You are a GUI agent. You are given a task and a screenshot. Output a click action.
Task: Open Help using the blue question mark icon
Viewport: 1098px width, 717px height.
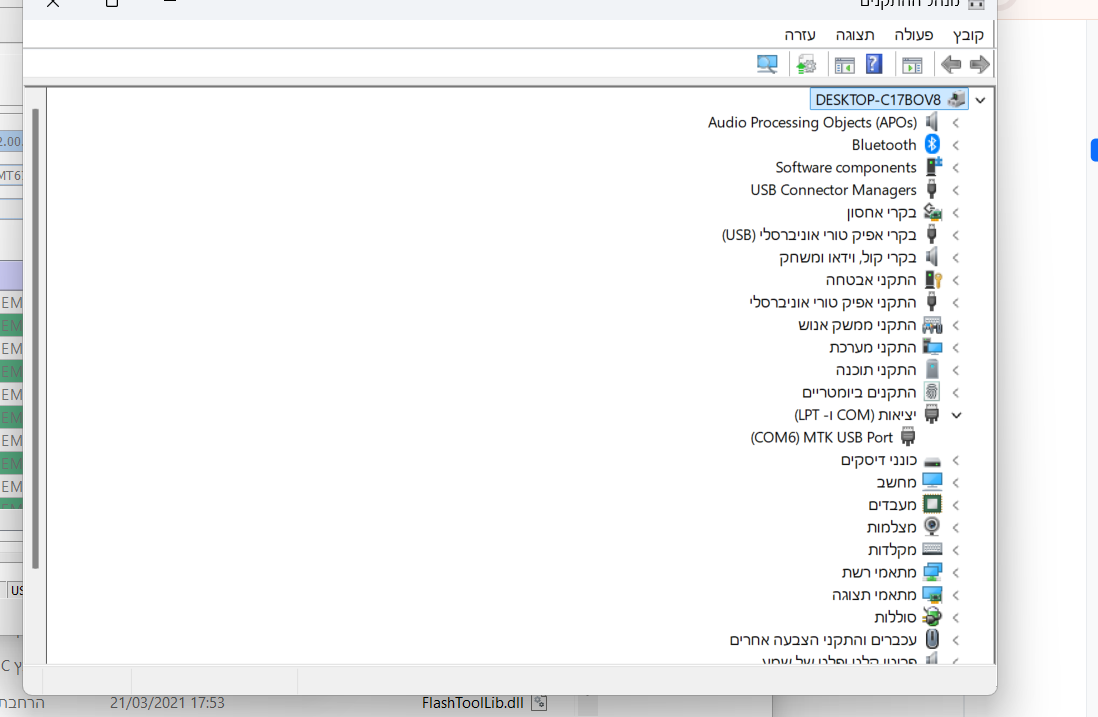point(872,64)
